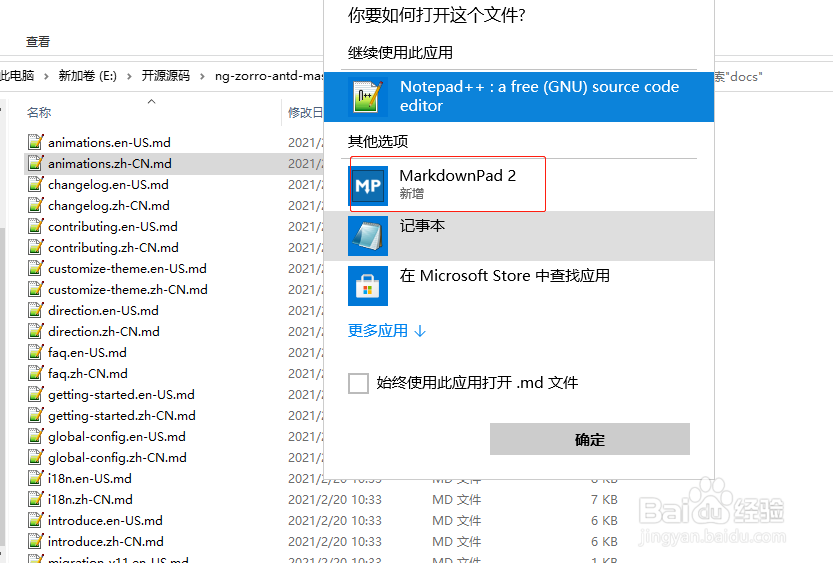Expand breadcrumb arrow after 开源源码
The width and height of the screenshot is (833, 566).
(x=202, y=77)
